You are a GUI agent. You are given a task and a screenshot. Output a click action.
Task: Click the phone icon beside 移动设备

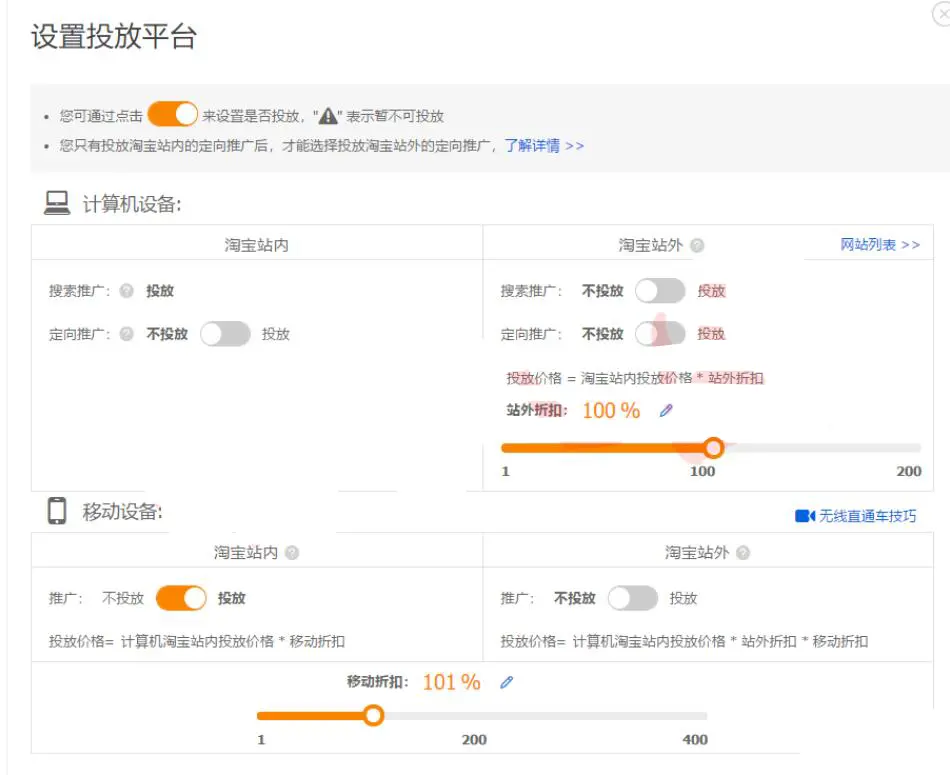pos(57,510)
